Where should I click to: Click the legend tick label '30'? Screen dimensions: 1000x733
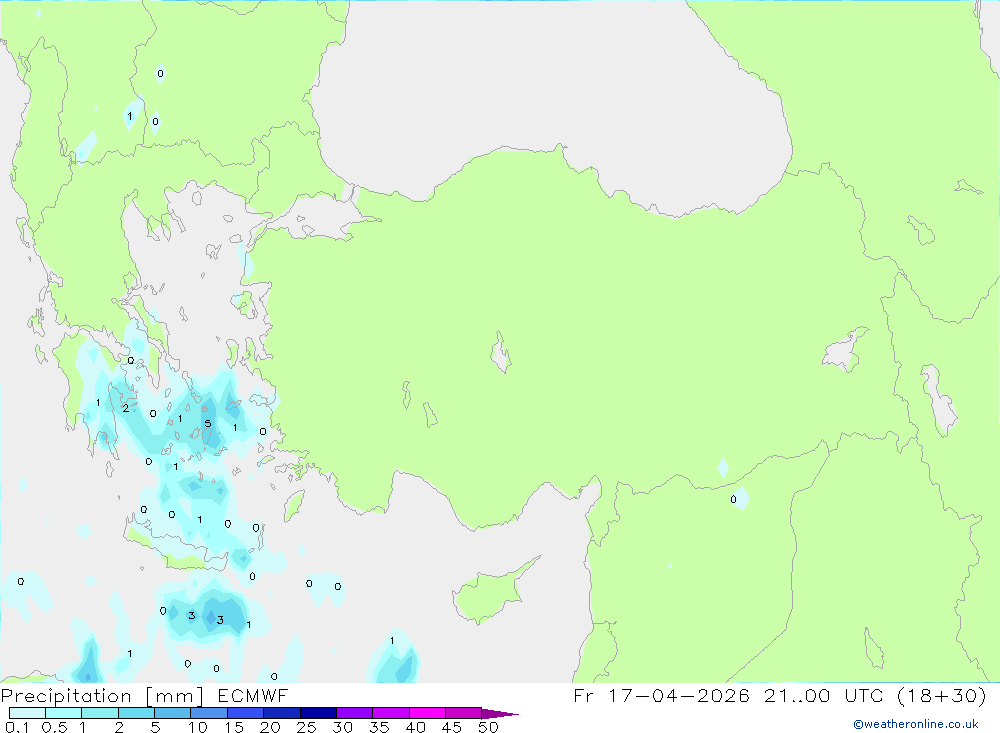point(342,727)
